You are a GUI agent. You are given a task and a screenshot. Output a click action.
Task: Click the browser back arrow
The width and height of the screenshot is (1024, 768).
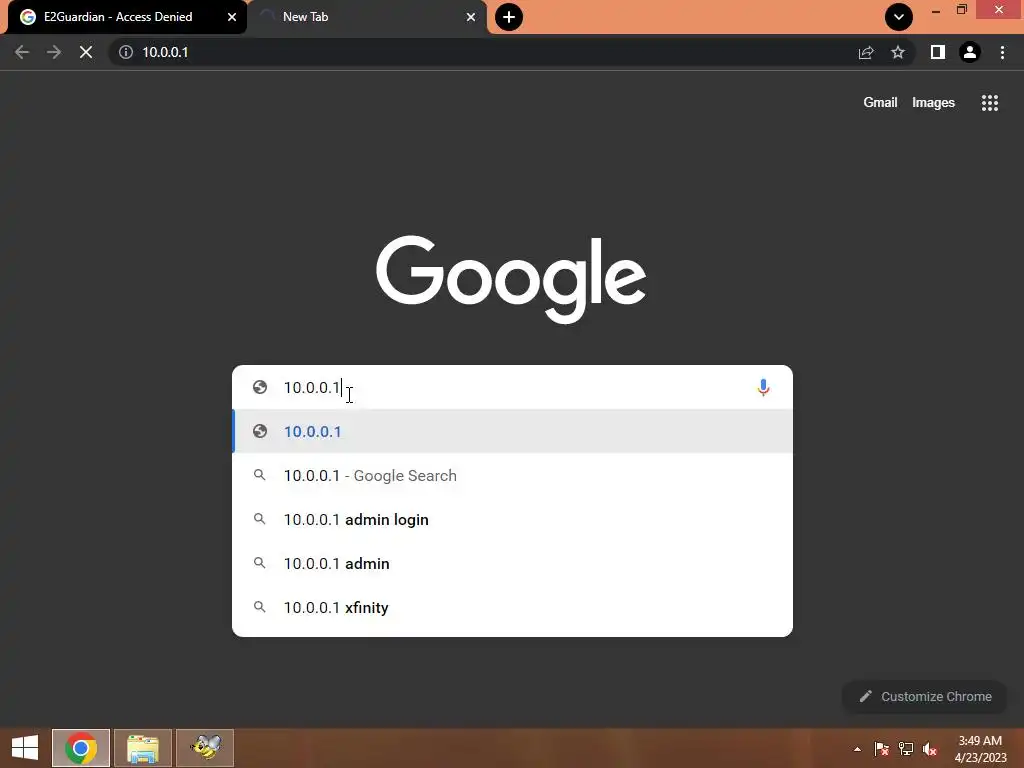point(22,52)
